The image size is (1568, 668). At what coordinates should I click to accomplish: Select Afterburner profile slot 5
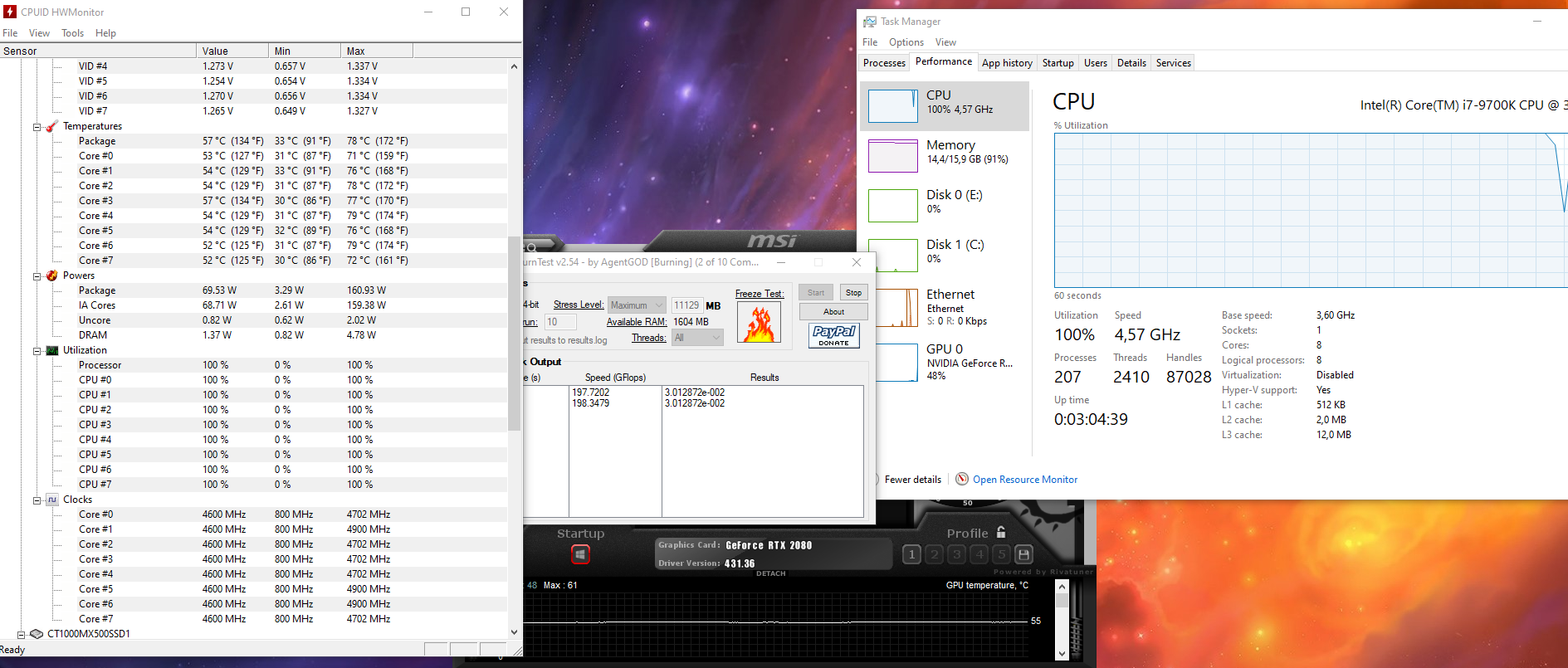pos(1002,553)
